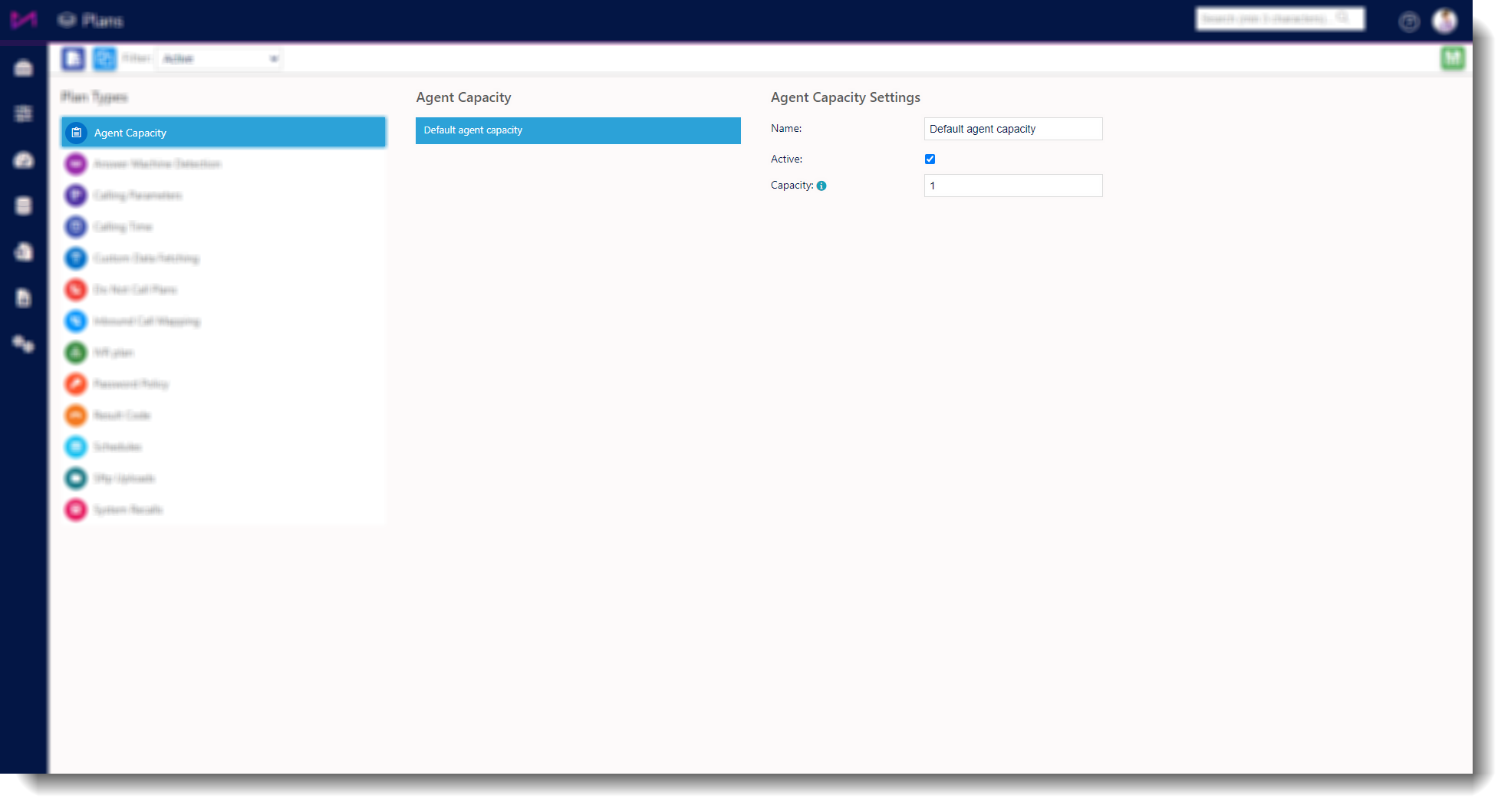The image size is (1511, 812).
Task: Open the Result Code plan type
Action: [x=223, y=416]
